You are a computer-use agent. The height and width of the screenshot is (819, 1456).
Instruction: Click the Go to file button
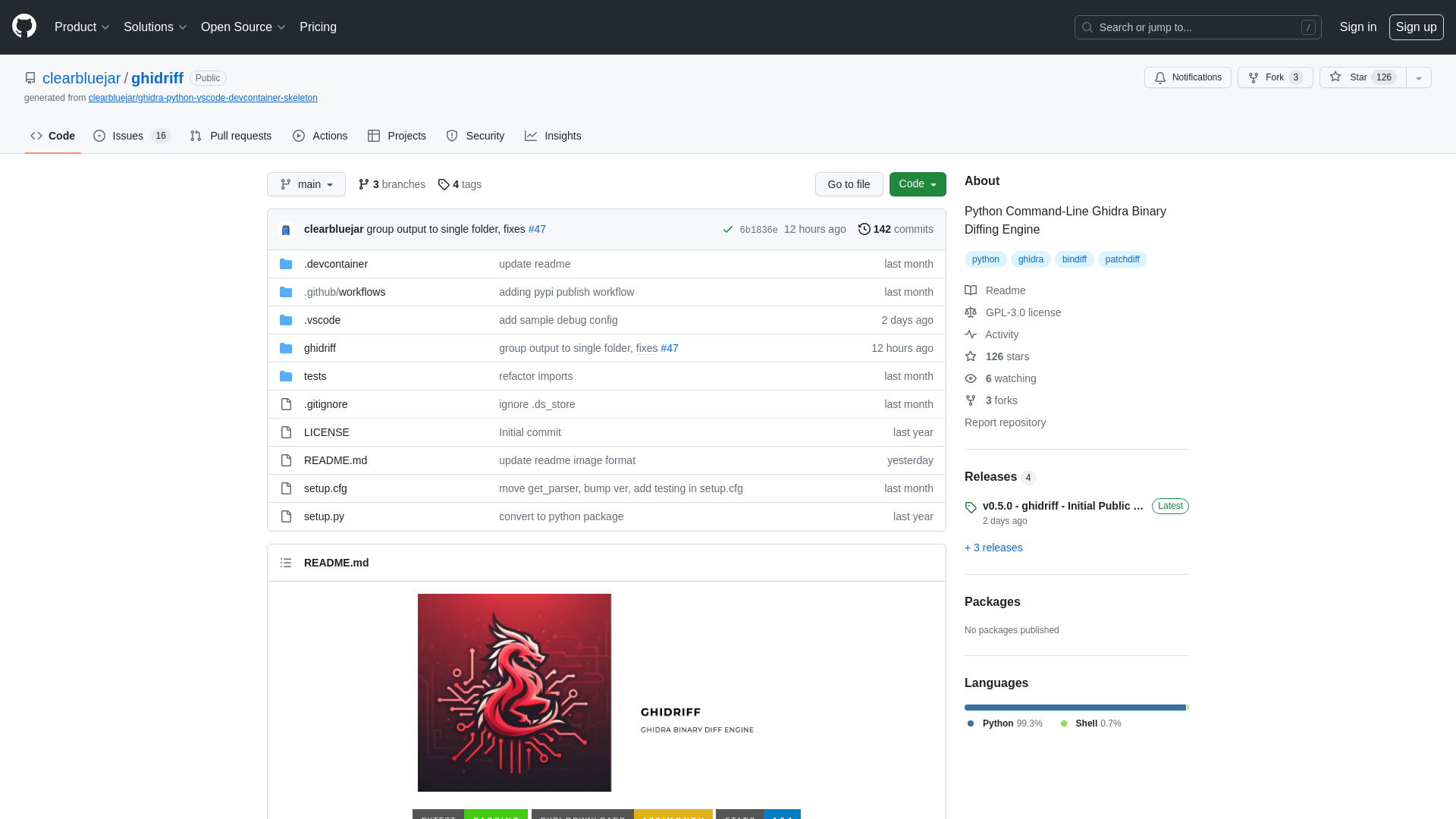coord(848,184)
